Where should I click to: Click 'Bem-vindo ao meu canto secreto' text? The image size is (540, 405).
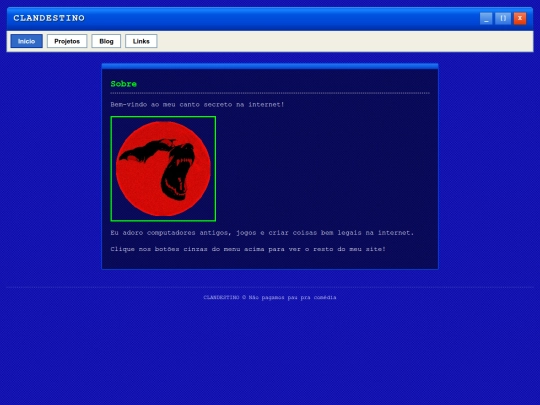point(197,104)
